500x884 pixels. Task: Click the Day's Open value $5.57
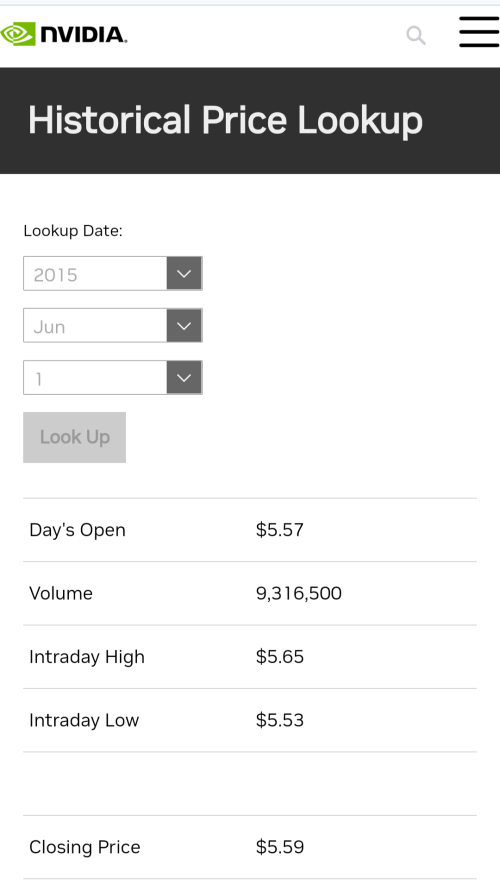point(280,529)
